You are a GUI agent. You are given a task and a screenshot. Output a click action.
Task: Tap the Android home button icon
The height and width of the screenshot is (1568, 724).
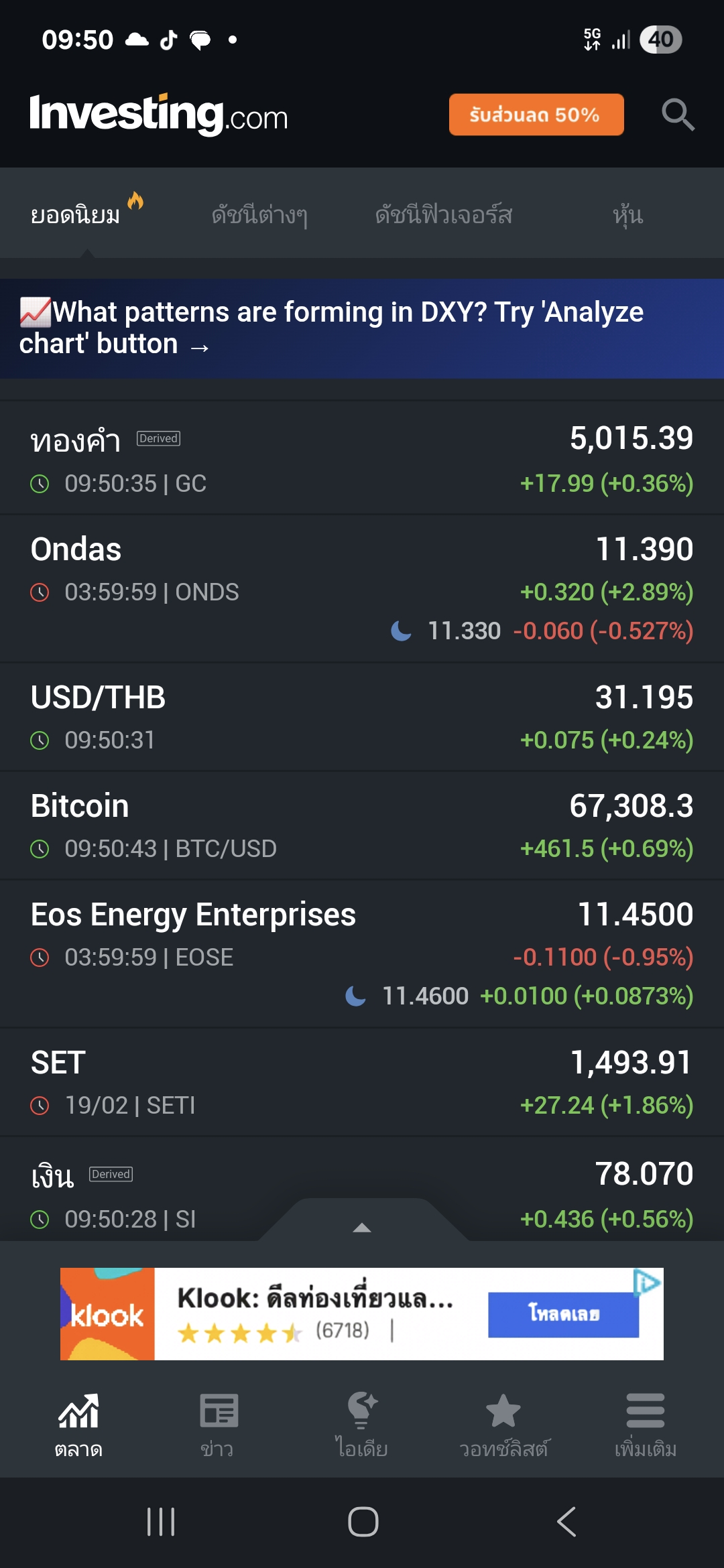point(363,1522)
